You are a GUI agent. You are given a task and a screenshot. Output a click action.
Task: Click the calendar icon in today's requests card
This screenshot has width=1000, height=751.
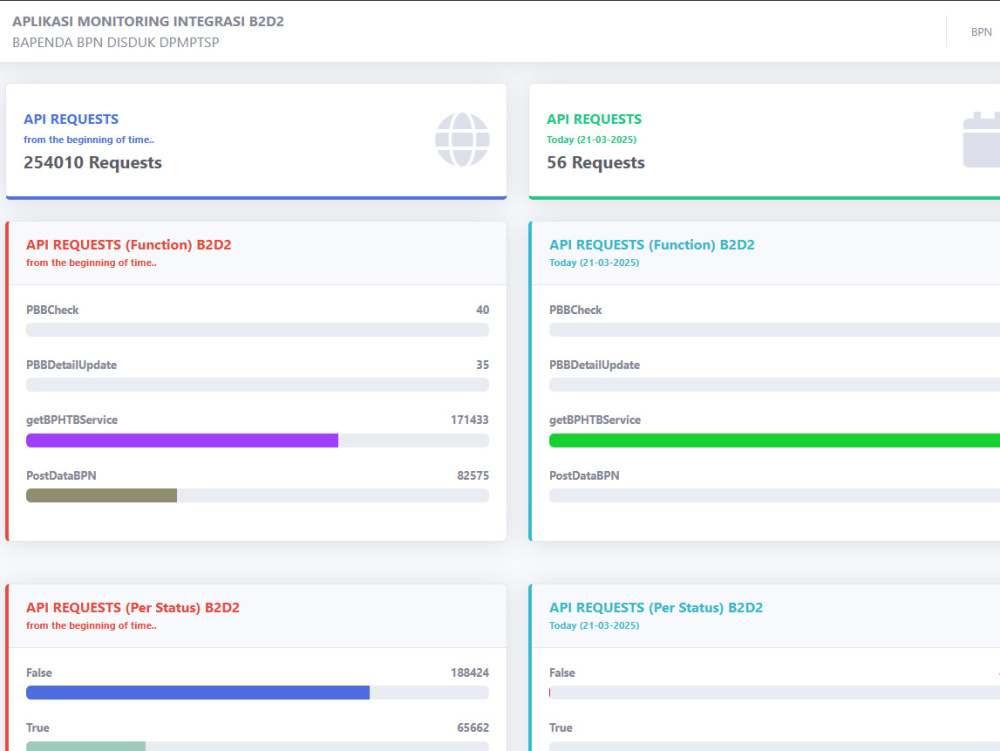click(x=982, y=140)
